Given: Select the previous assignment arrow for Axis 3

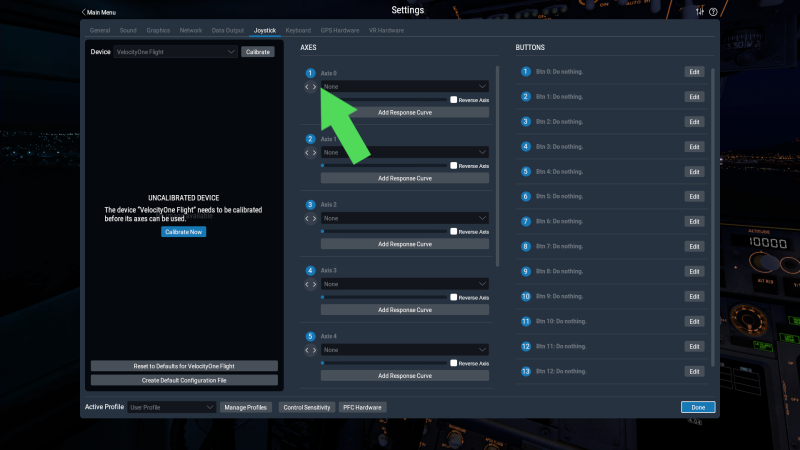Looking at the screenshot, I should tap(307, 284).
